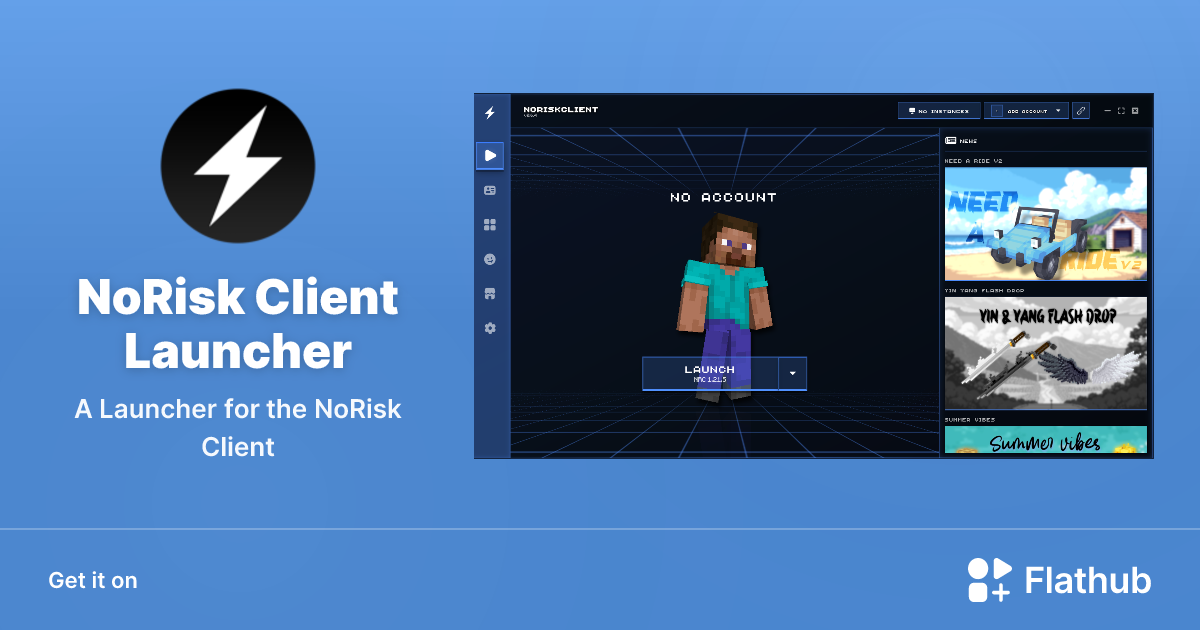Open the mods grid icon in sidebar
This screenshot has width=1200, height=630.
490,224
